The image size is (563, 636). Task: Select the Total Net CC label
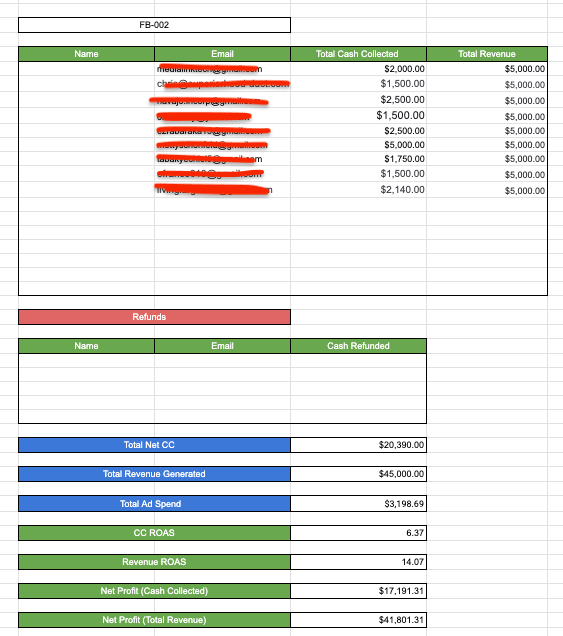click(154, 445)
